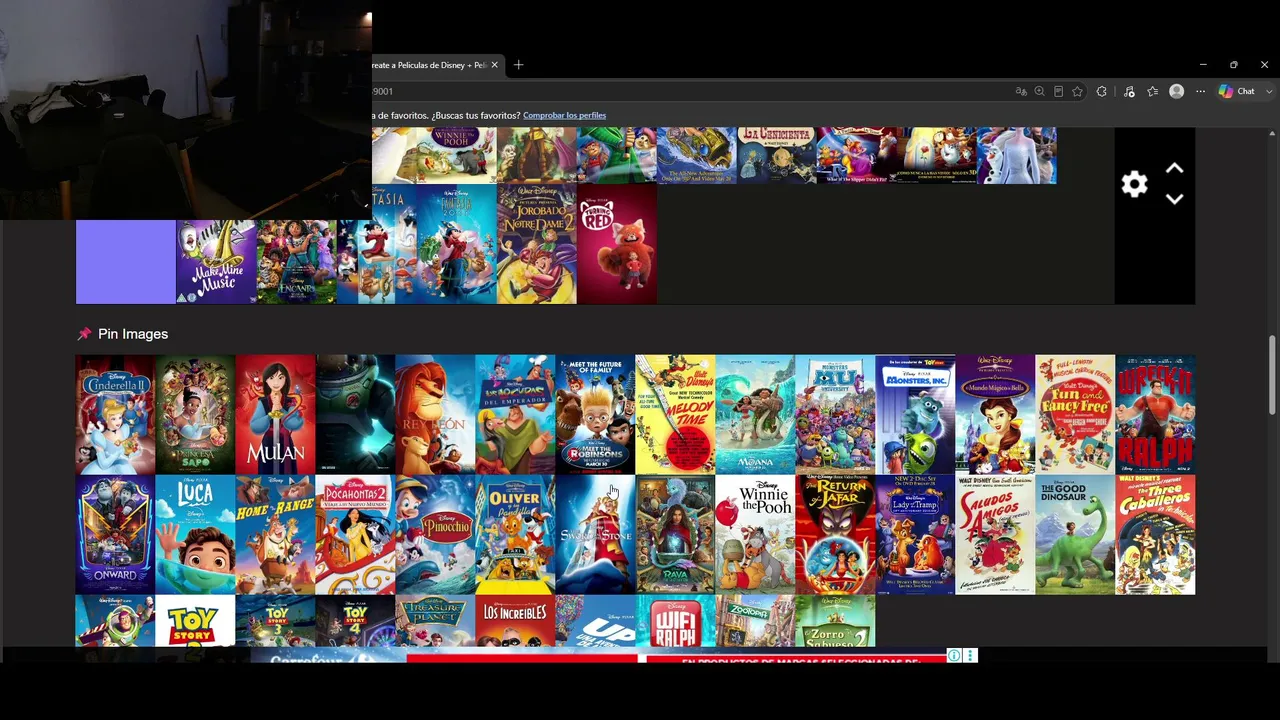Click the page vertical scrollbar

(1272, 375)
